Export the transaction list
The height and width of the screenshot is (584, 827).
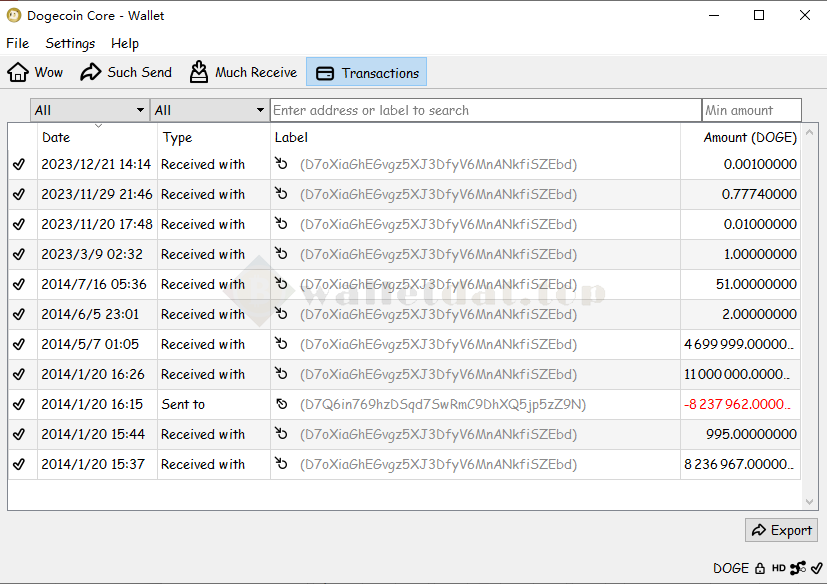[x=781, y=530]
